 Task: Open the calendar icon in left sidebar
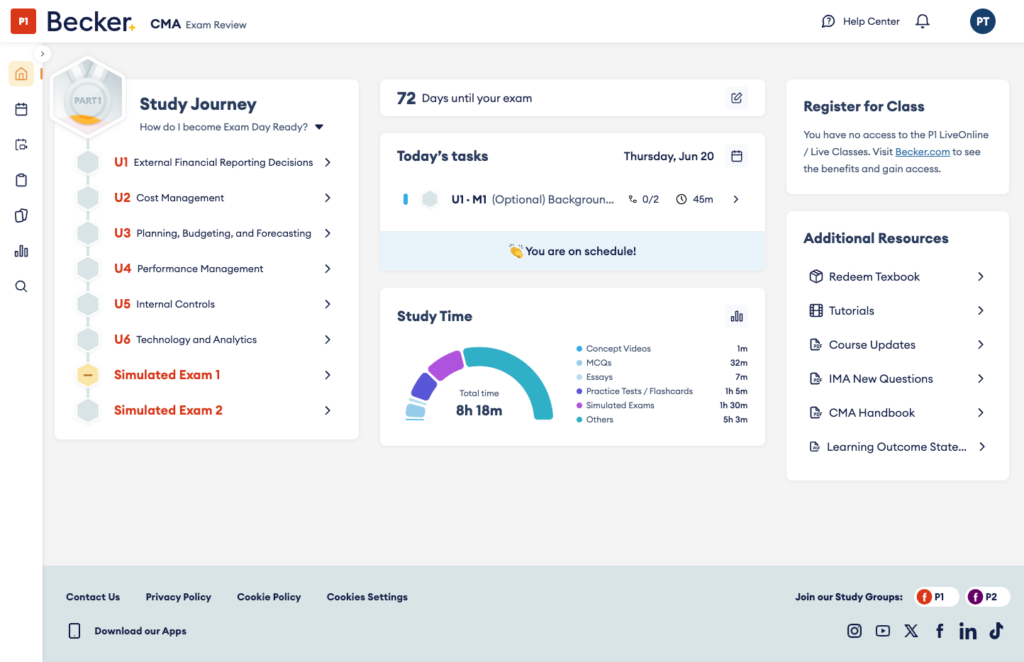(x=21, y=109)
